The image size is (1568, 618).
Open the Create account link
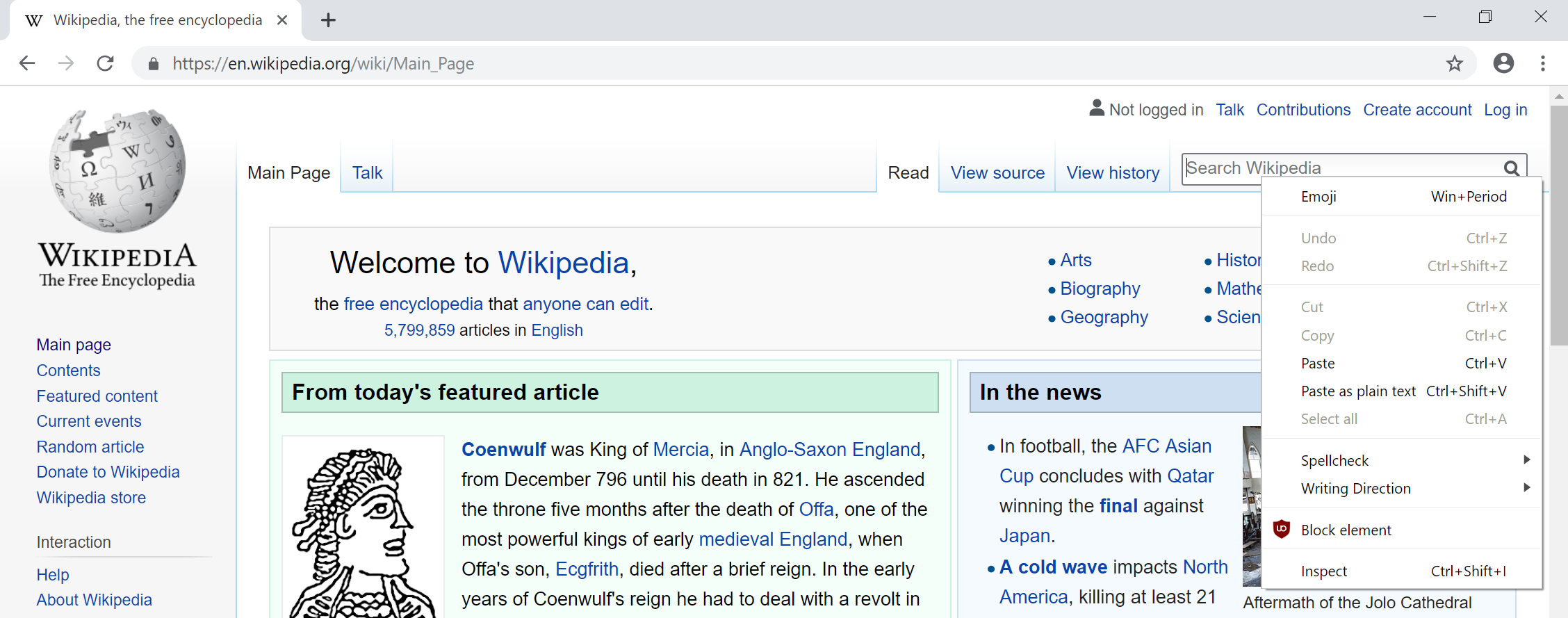1417,110
